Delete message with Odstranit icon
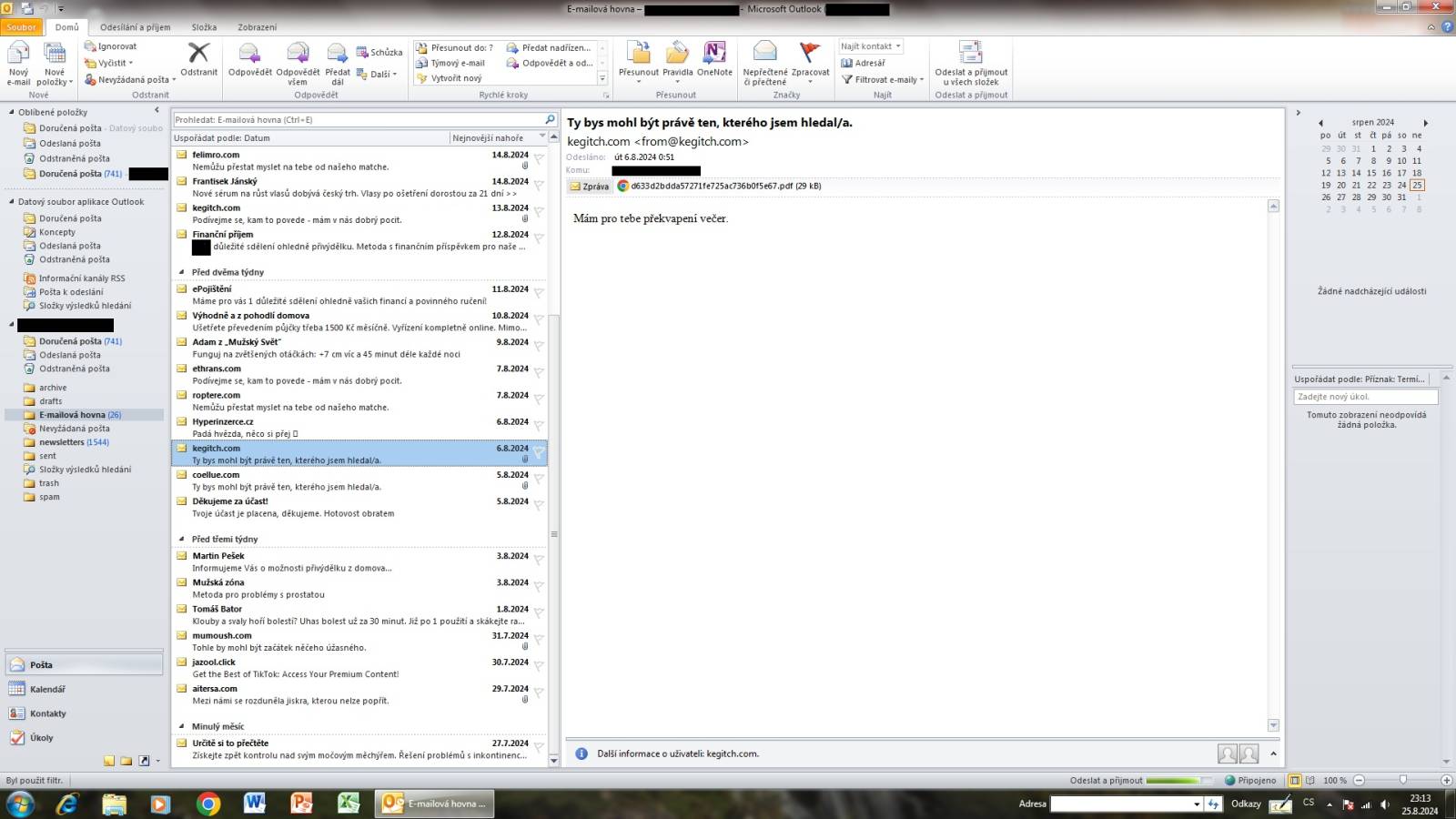 point(198,58)
